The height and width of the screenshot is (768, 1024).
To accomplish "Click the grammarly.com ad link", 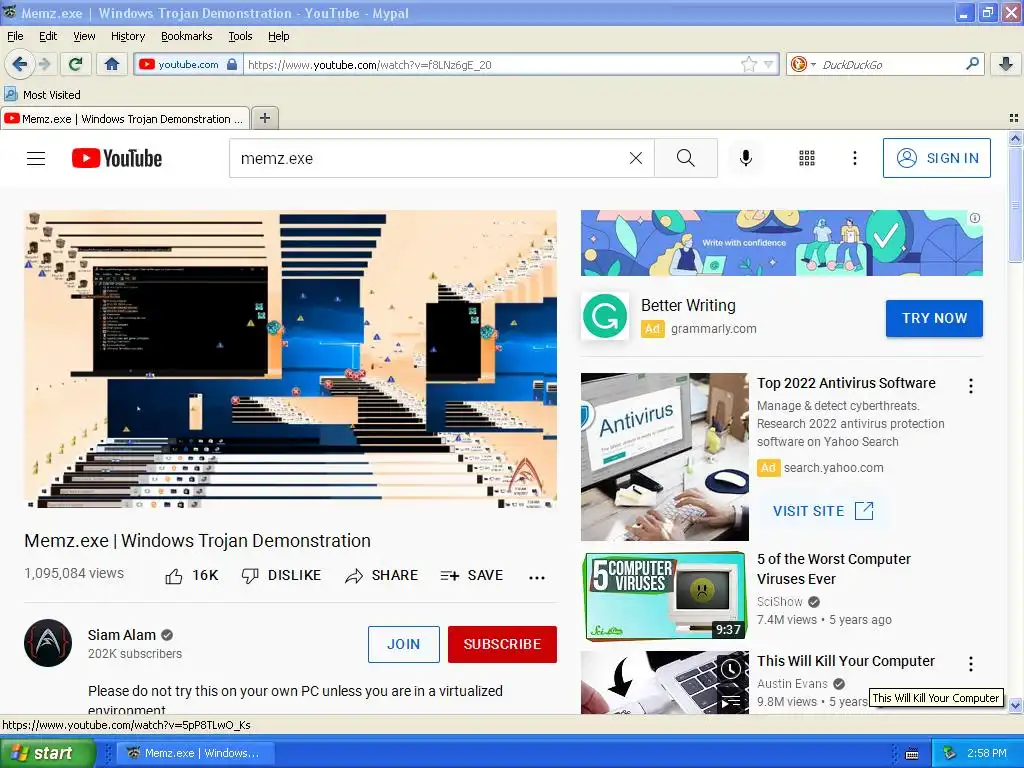I will tap(713, 328).
